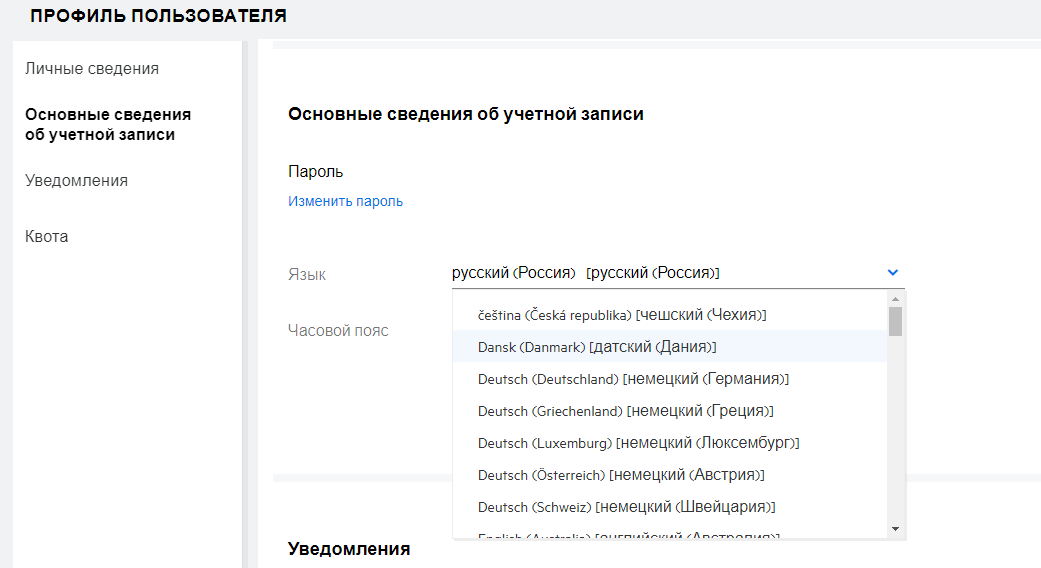Expand the language dropdown chevron arrow

(893, 272)
